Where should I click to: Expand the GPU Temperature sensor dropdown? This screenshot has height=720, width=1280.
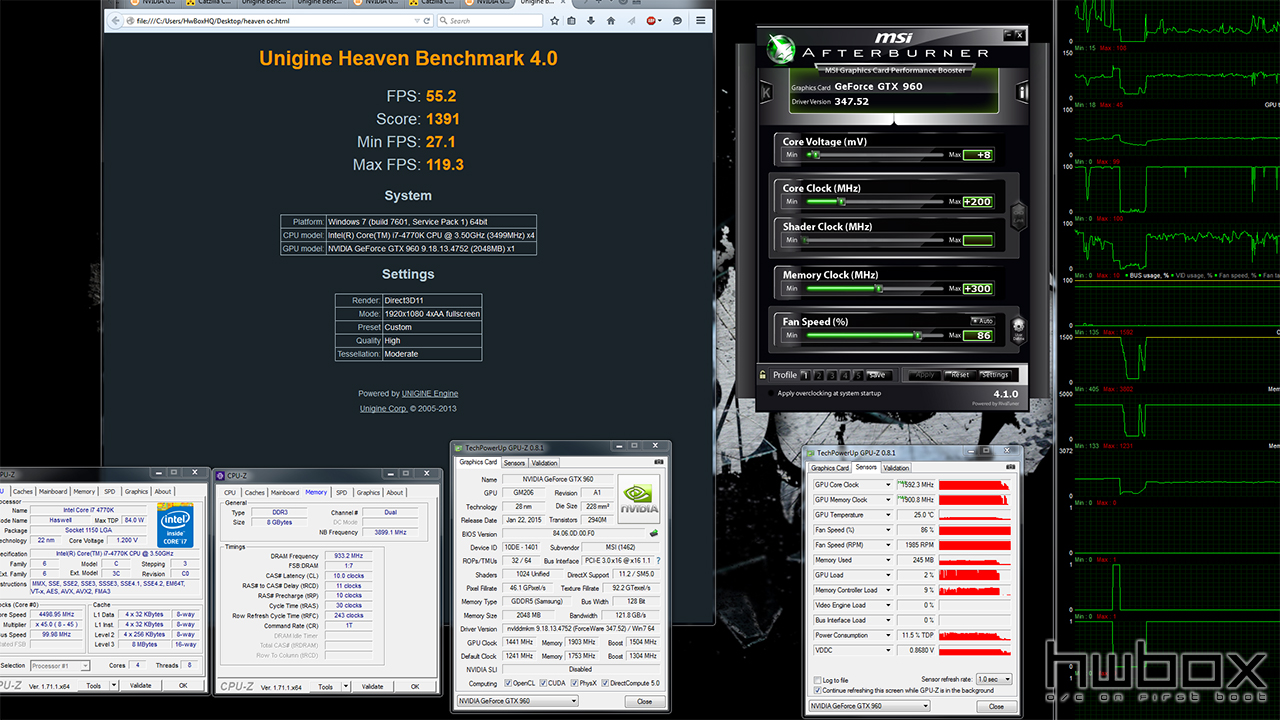887,515
